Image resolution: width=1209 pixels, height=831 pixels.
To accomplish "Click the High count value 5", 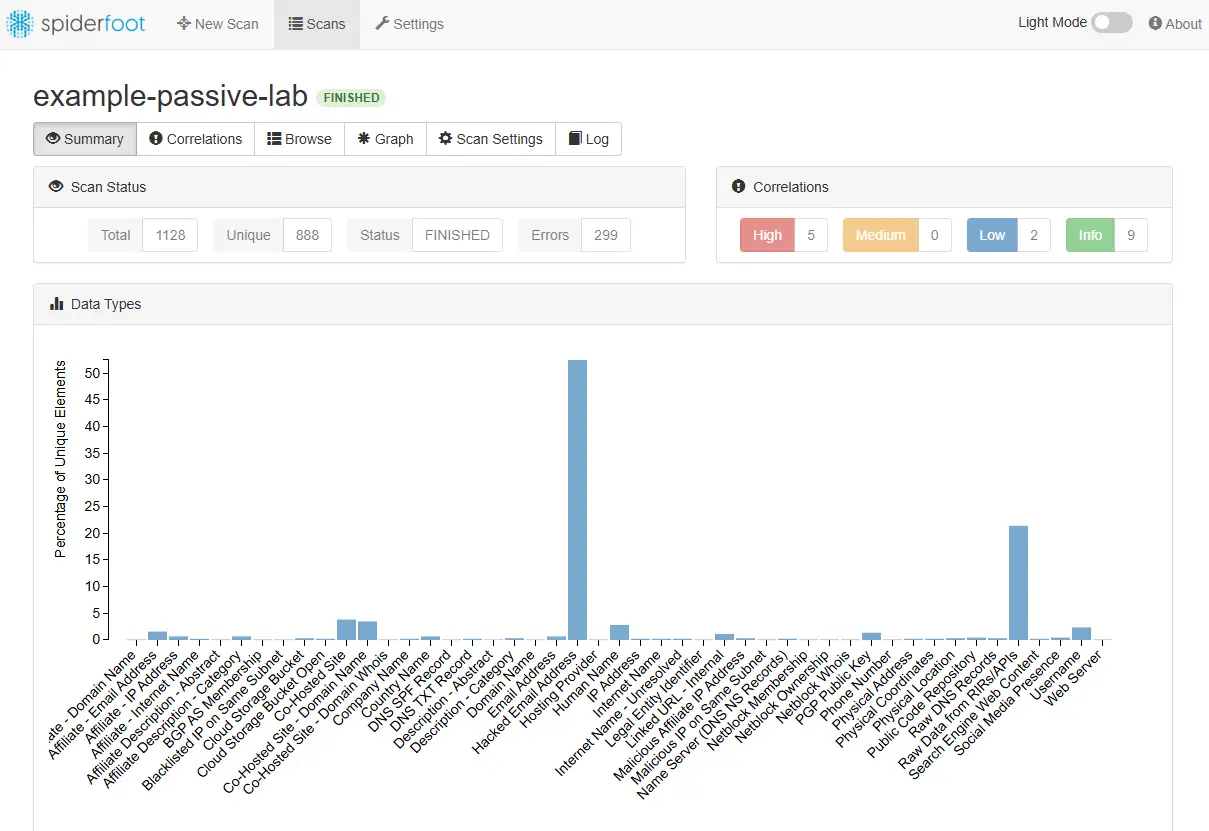I will click(x=811, y=235).
